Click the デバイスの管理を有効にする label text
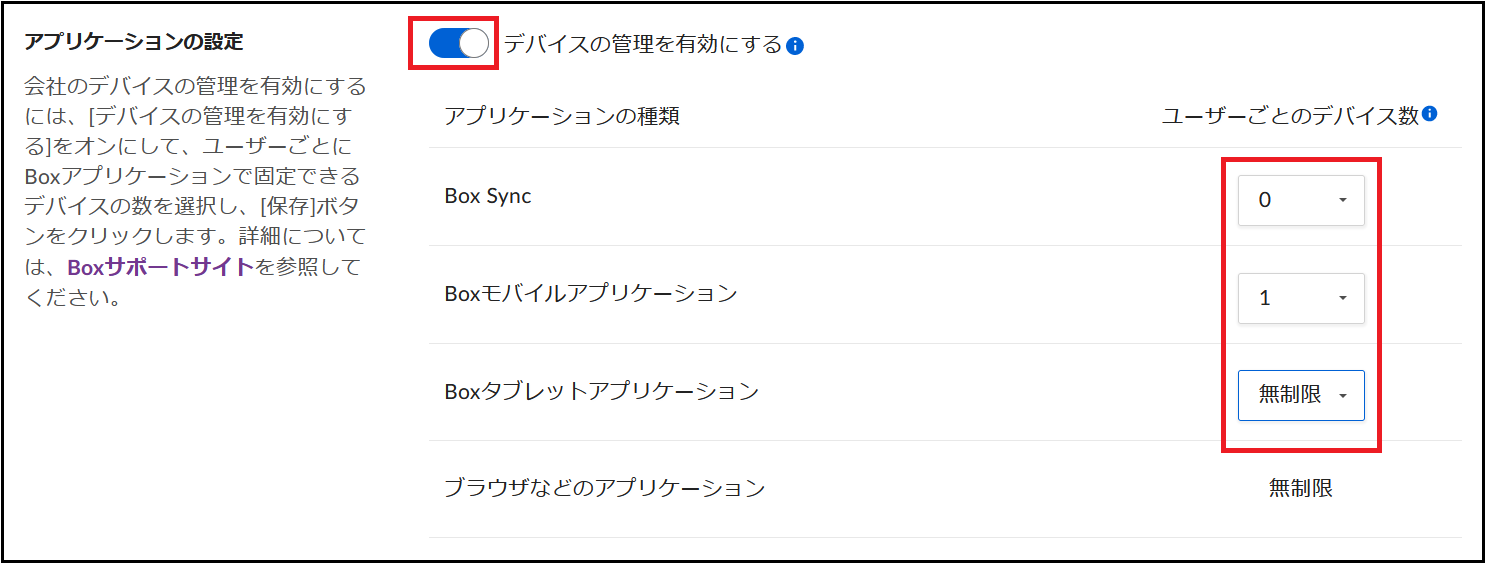Image resolution: width=1486 pixels, height=563 pixels. tap(642, 44)
